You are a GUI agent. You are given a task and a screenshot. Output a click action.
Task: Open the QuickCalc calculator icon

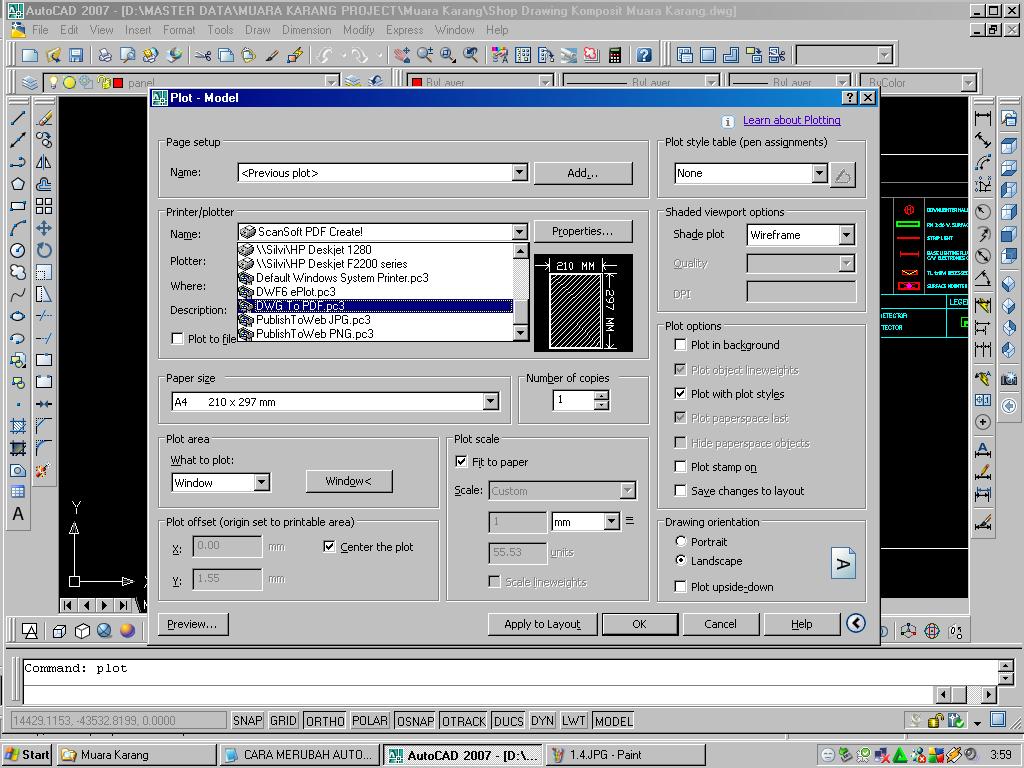click(615, 55)
